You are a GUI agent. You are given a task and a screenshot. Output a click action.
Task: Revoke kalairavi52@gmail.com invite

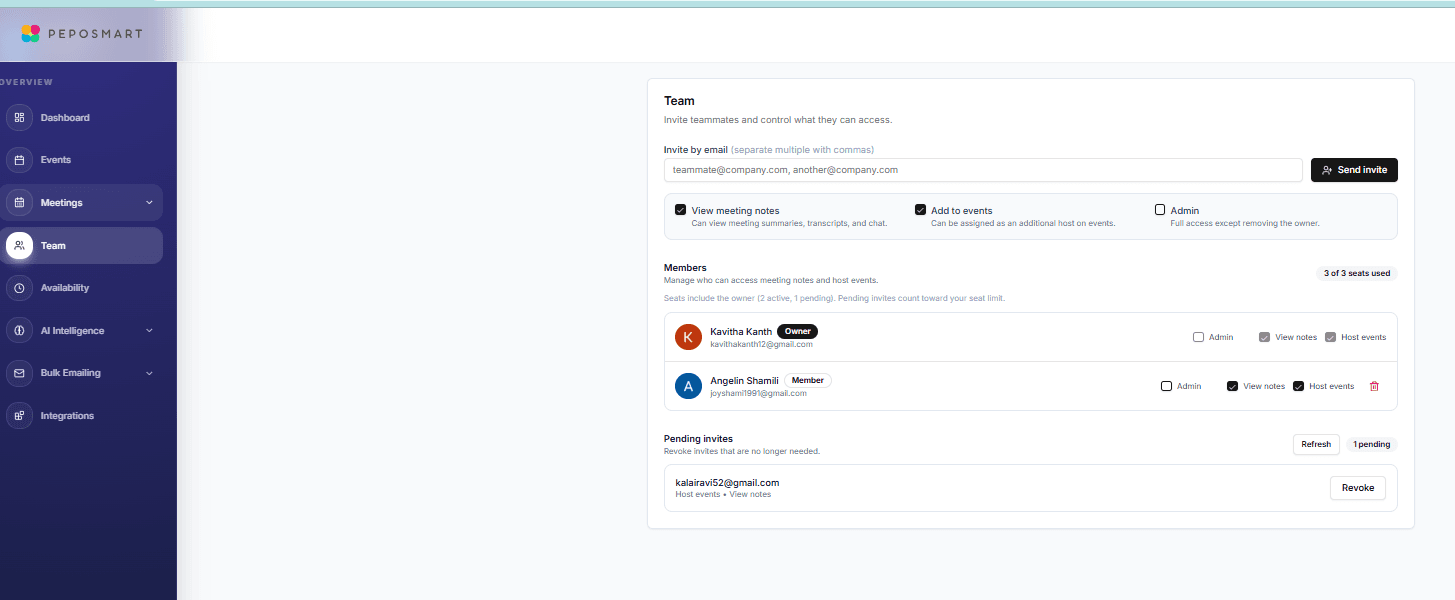point(1357,488)
